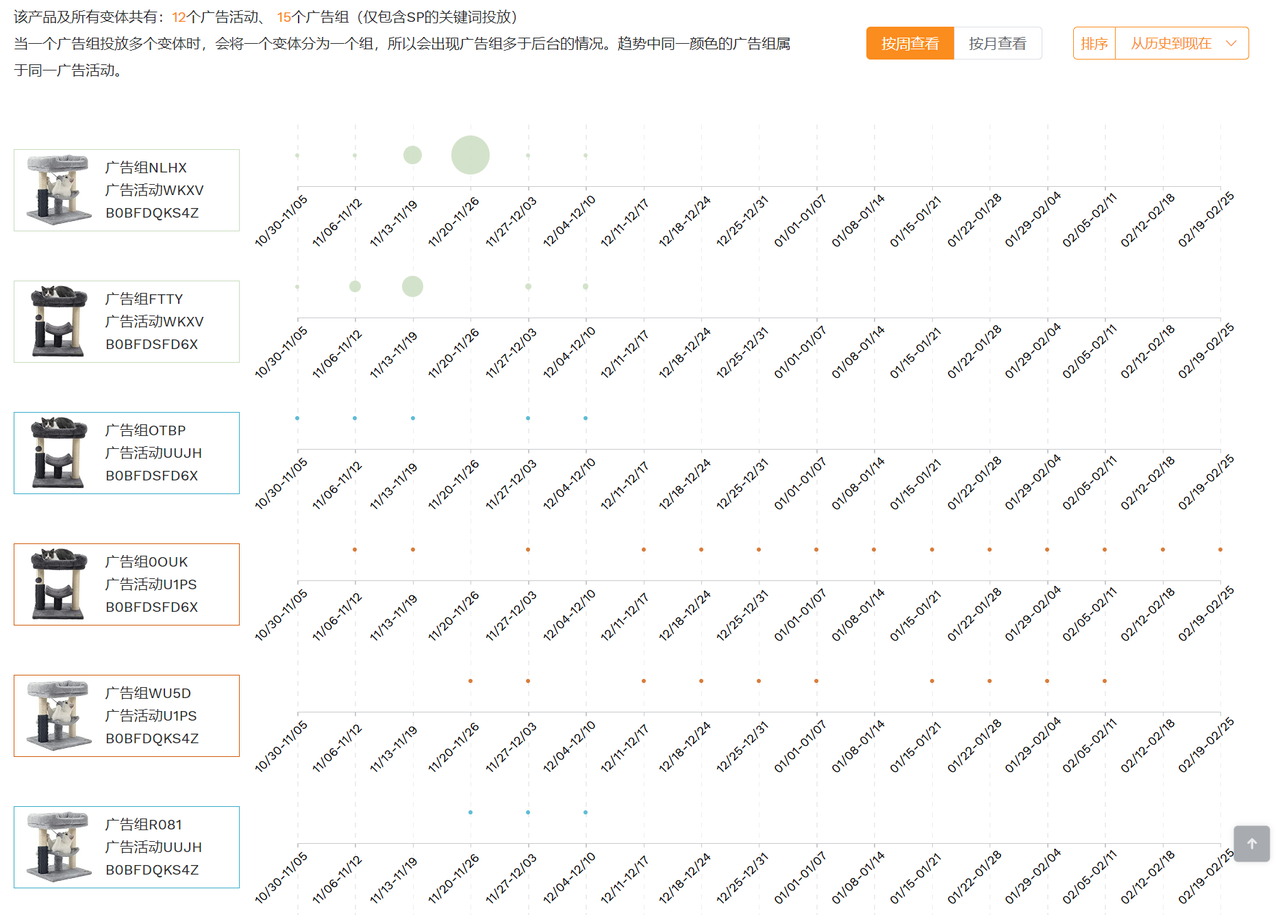Viewport: 1280px width, 915px height.
Task: Switch to monthly view 按月查看
Action: point(998,43)
